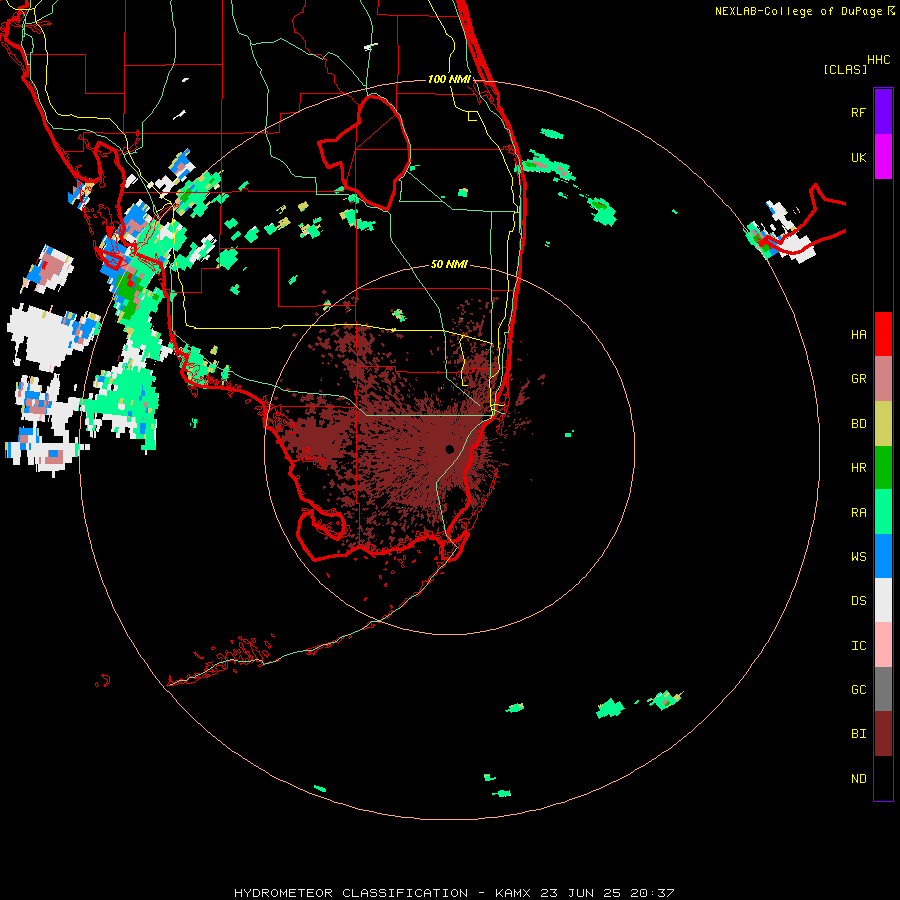
Task: Click the BD legend label
Action: coord(858,424)
